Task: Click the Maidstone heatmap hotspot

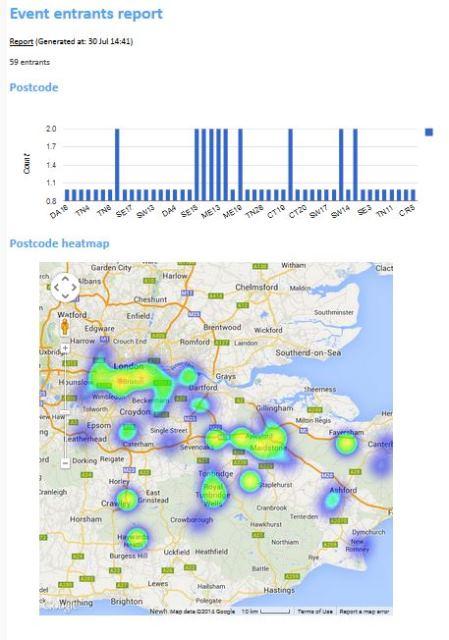Action: pos(265,439)
